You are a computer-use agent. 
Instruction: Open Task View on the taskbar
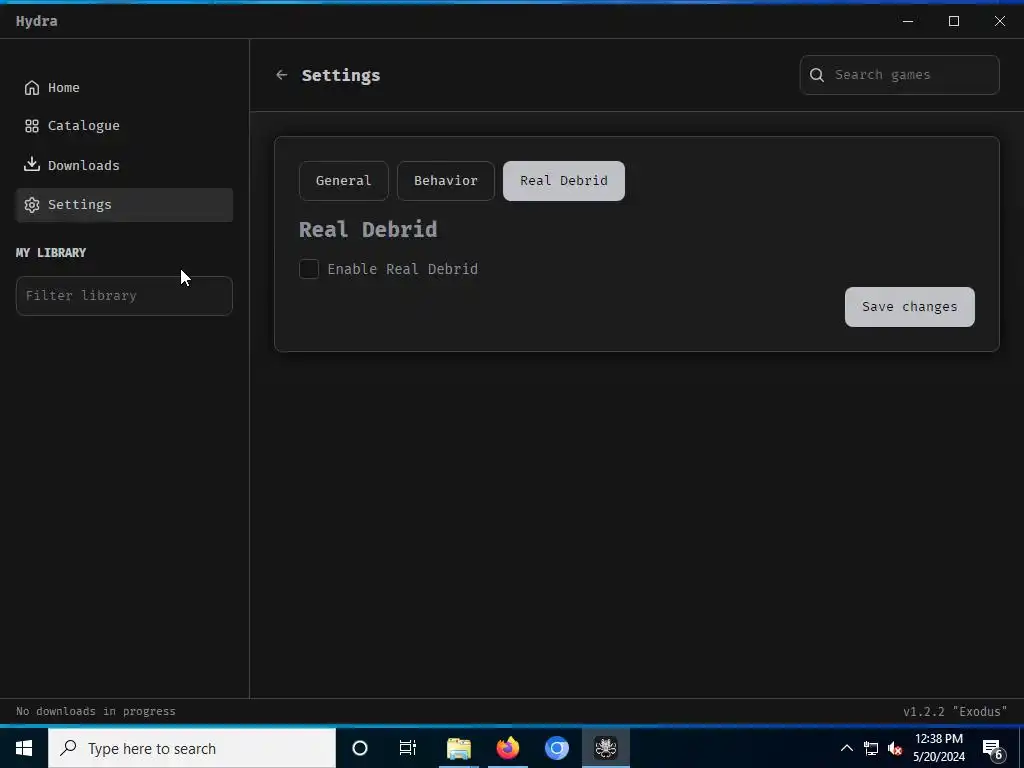(x=408, y=748)
